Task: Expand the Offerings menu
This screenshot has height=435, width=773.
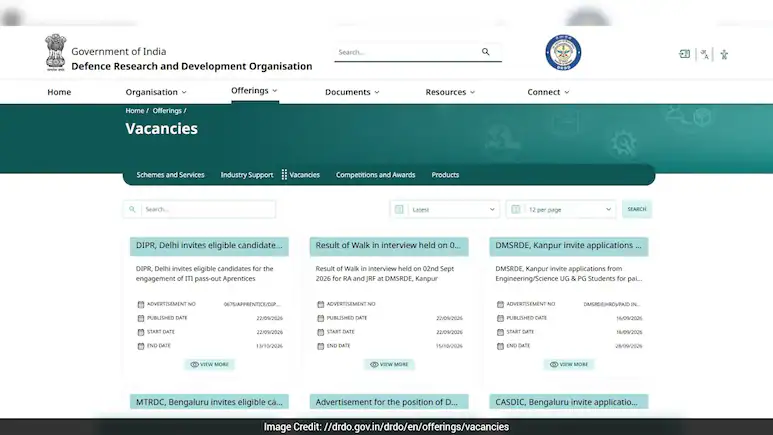Action: (254, 91)
